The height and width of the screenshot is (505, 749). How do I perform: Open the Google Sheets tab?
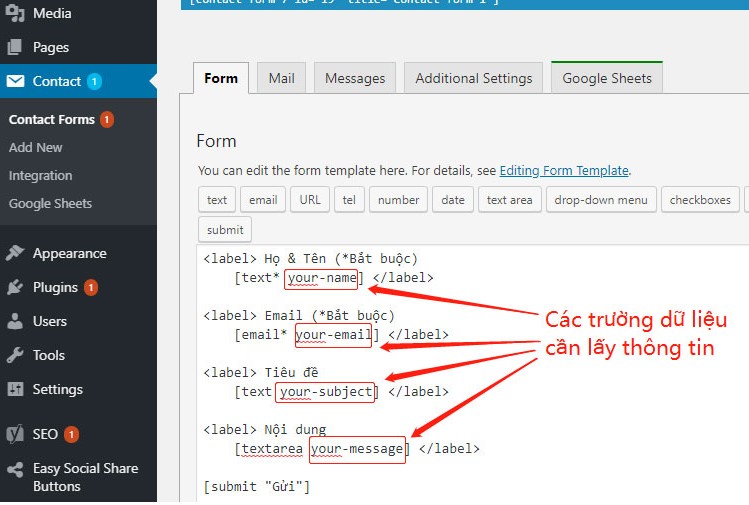coord(606,78)
